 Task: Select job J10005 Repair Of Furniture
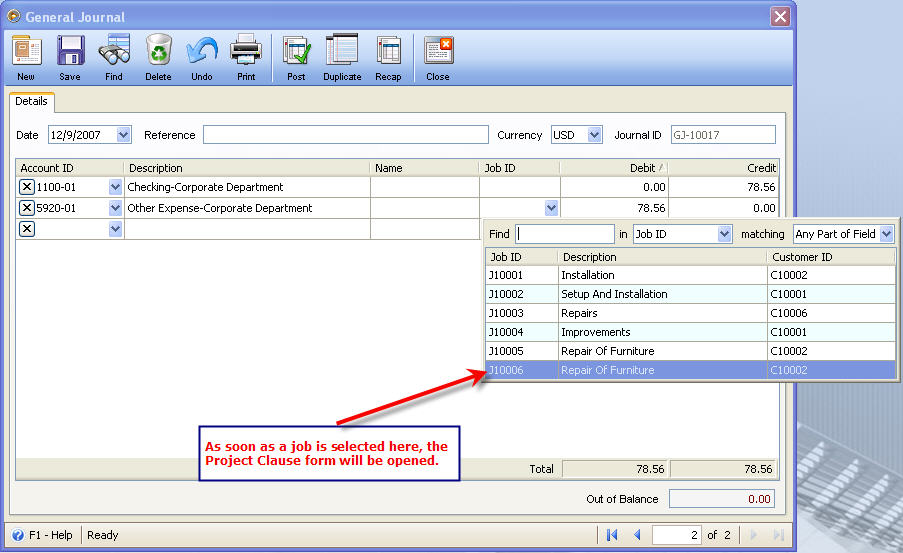pyautogui.click(x=690, y=351)
